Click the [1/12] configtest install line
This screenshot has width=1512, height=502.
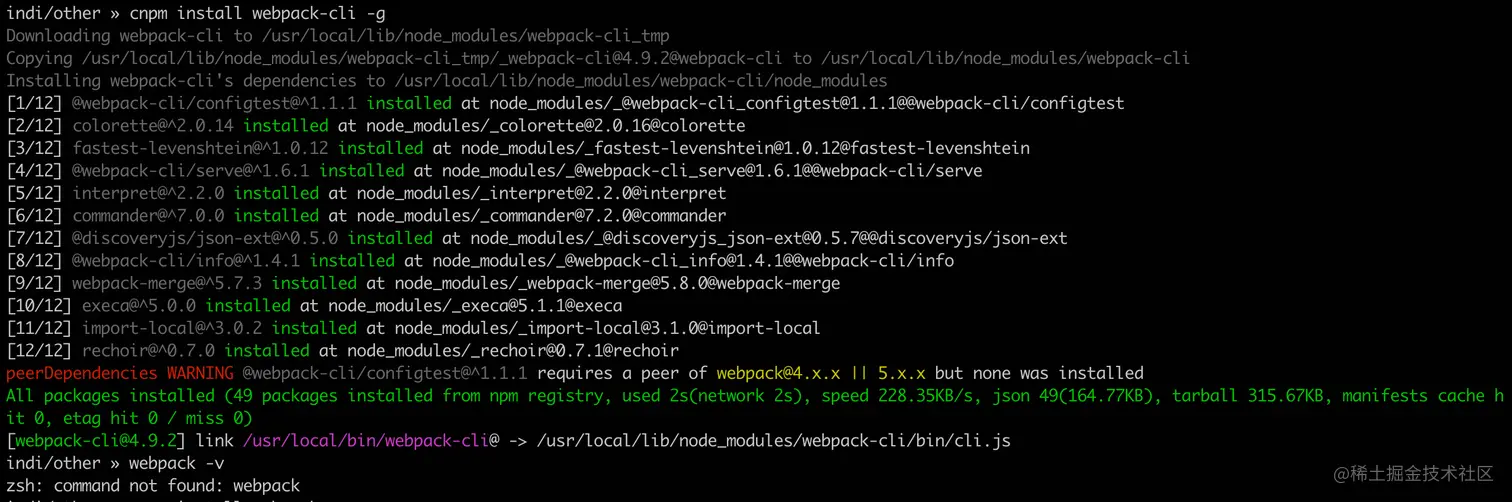tap(565, 103)
